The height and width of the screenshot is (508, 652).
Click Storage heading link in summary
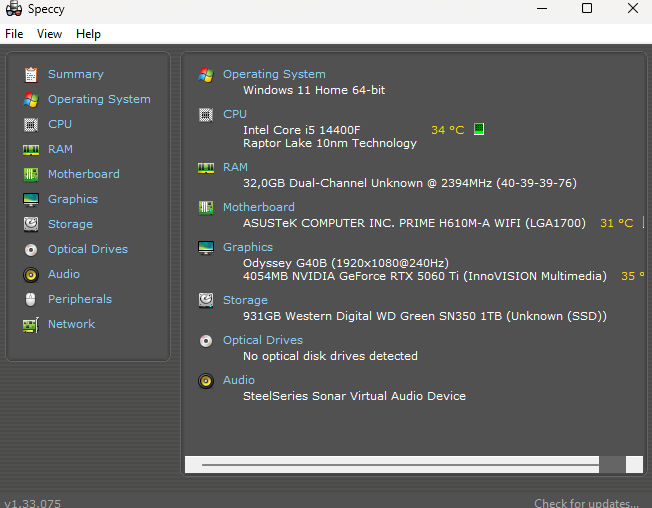245,300
